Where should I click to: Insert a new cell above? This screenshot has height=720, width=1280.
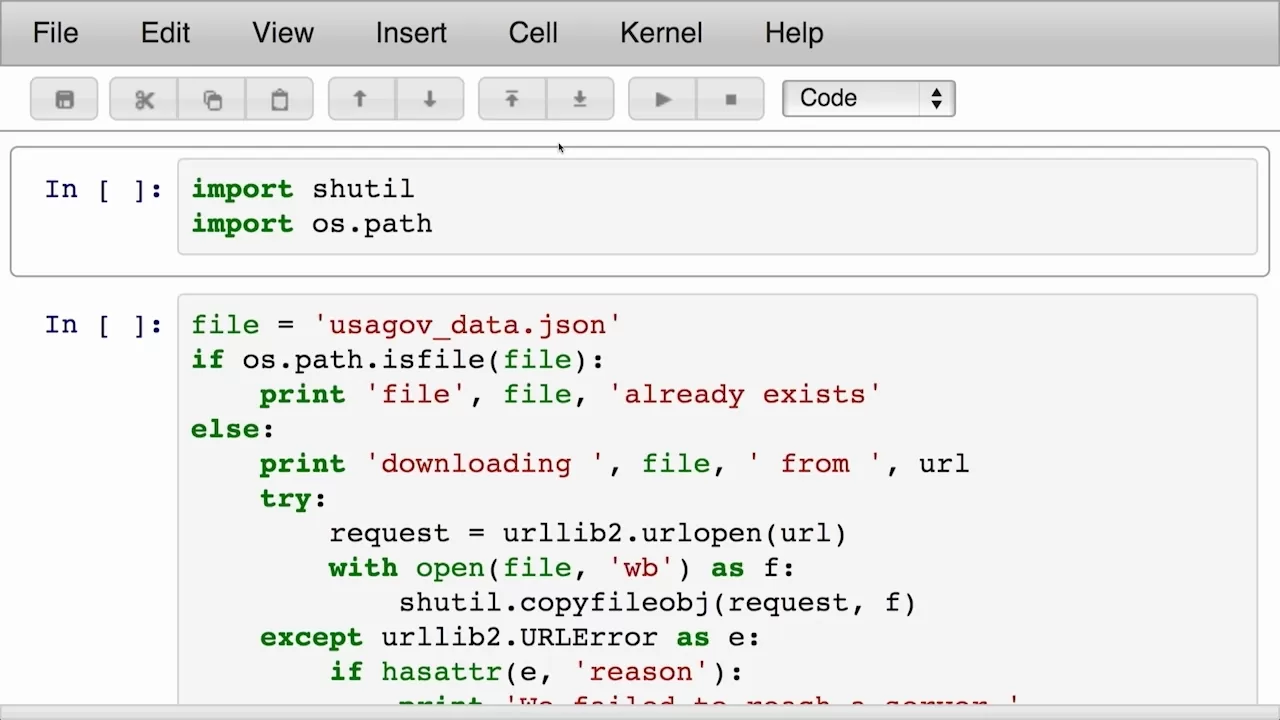pos(512,99)
